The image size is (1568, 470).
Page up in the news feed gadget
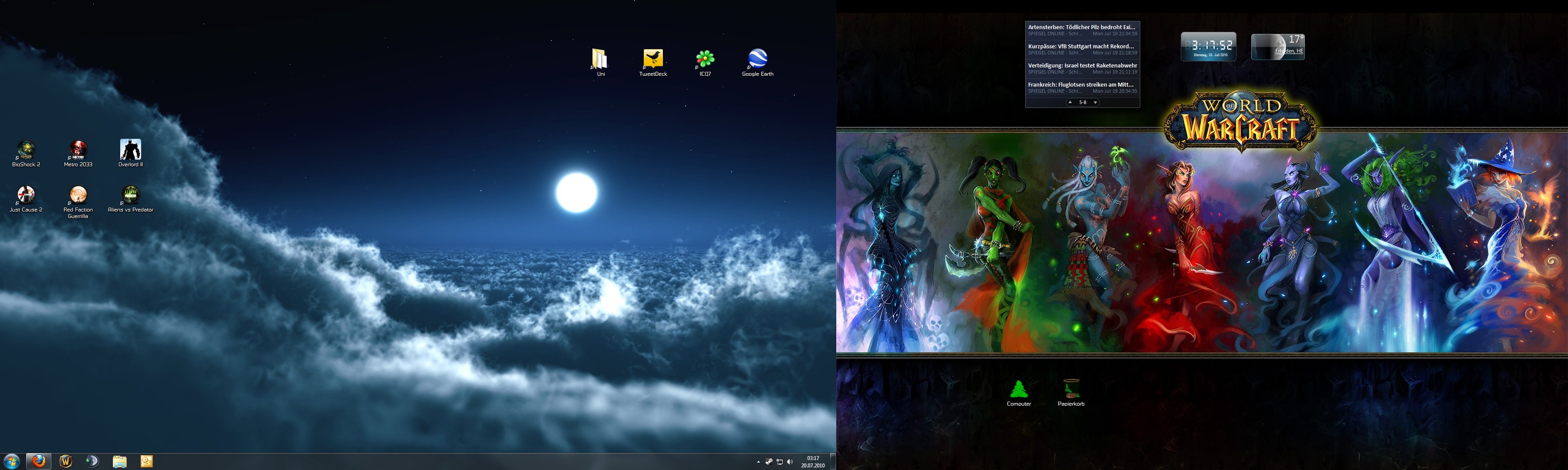[1070, 103]
